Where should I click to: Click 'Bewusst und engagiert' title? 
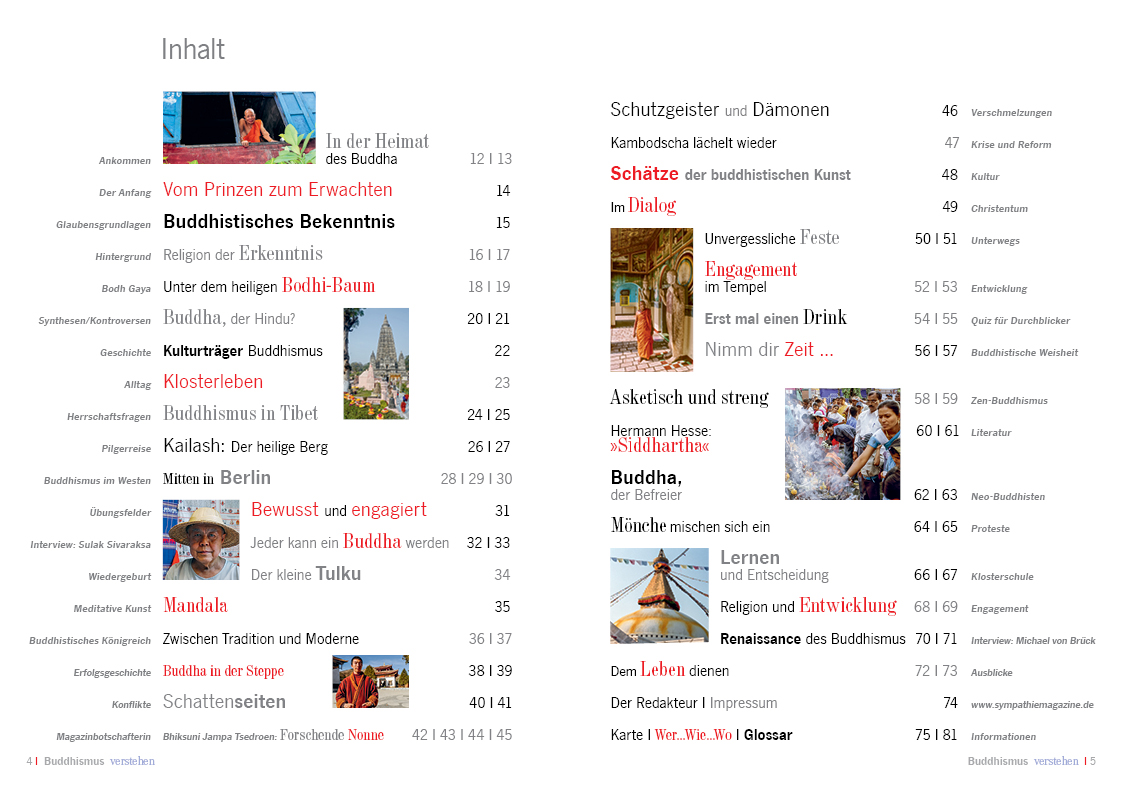339,510
